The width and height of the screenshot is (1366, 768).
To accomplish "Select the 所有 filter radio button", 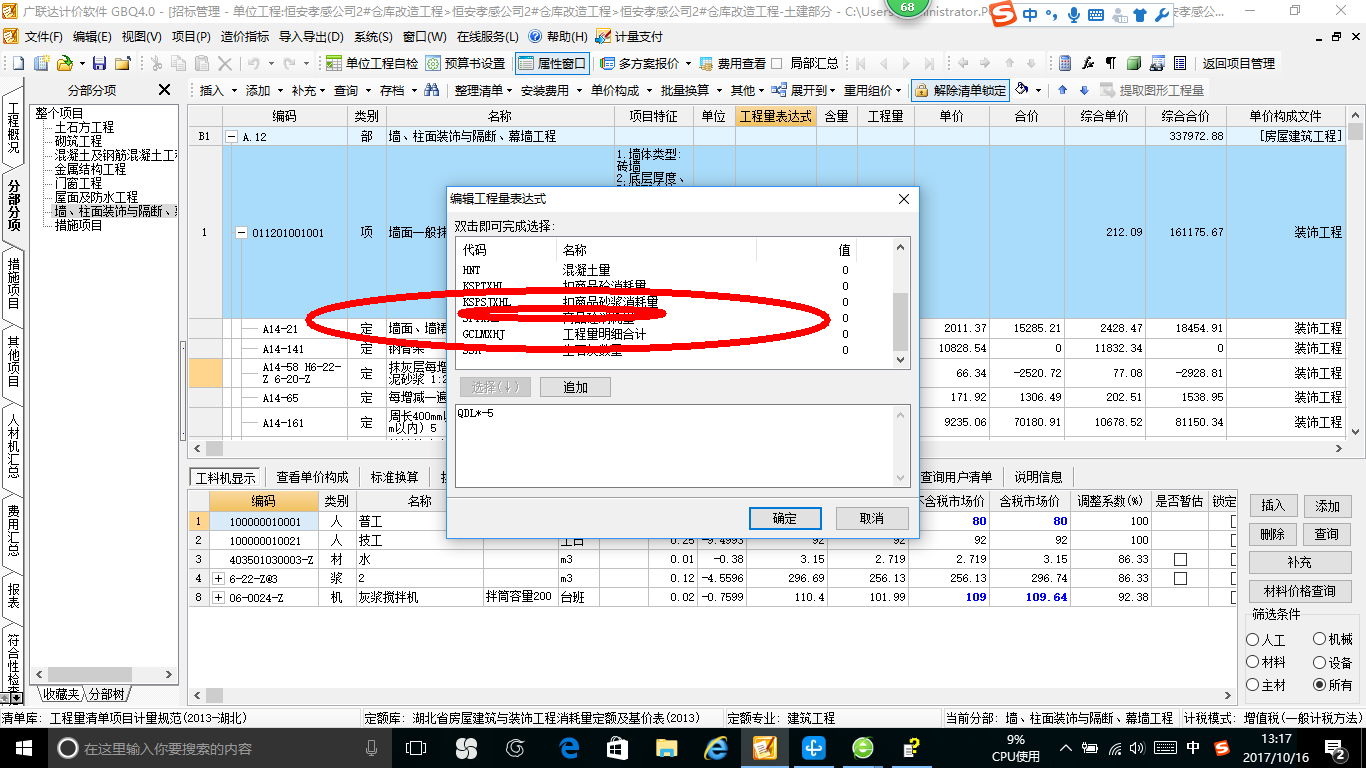I will coord(1319,685).
